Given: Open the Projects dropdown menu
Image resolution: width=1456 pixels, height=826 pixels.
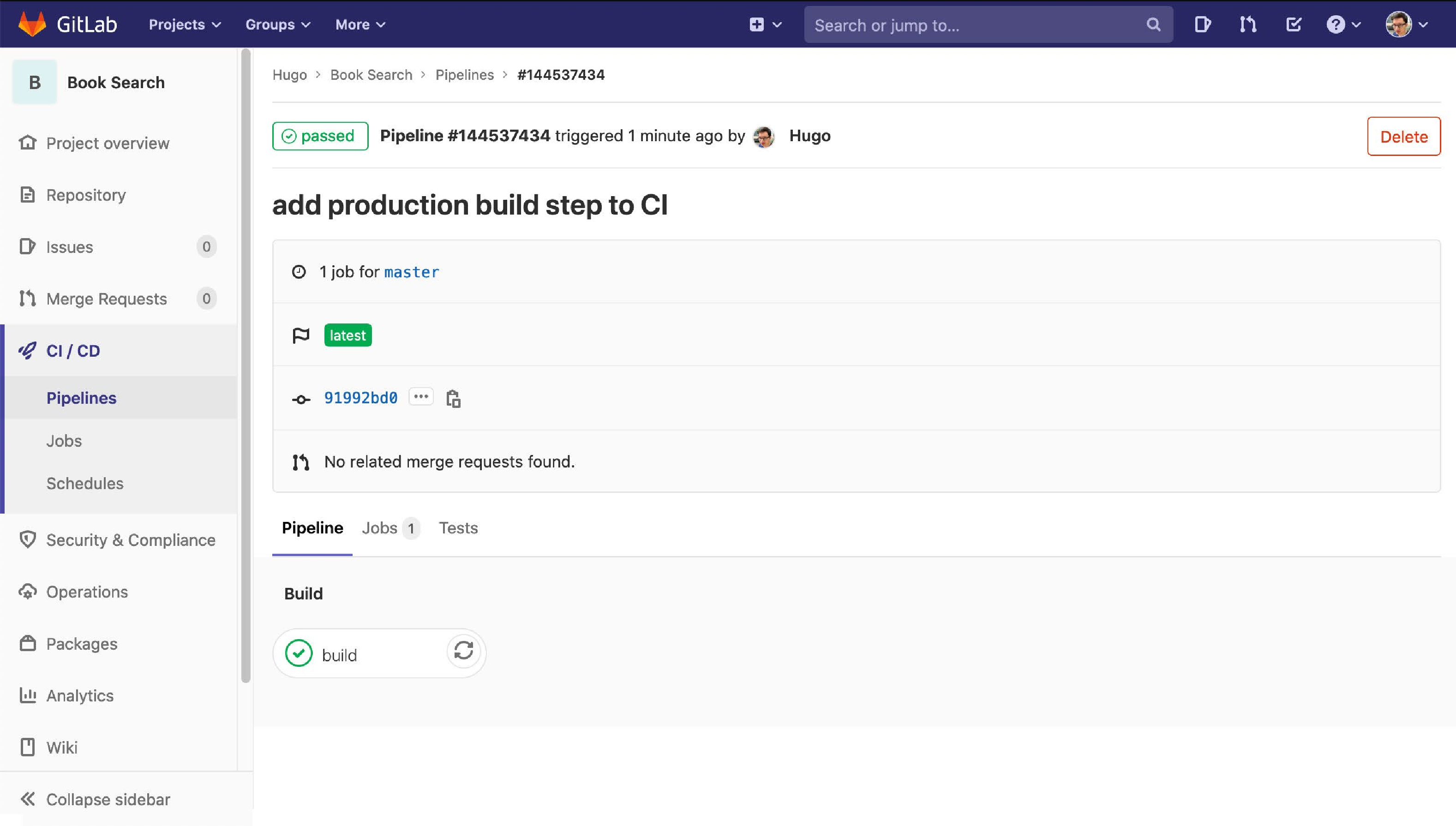Looking at the screenshot, I should point(184,24).
